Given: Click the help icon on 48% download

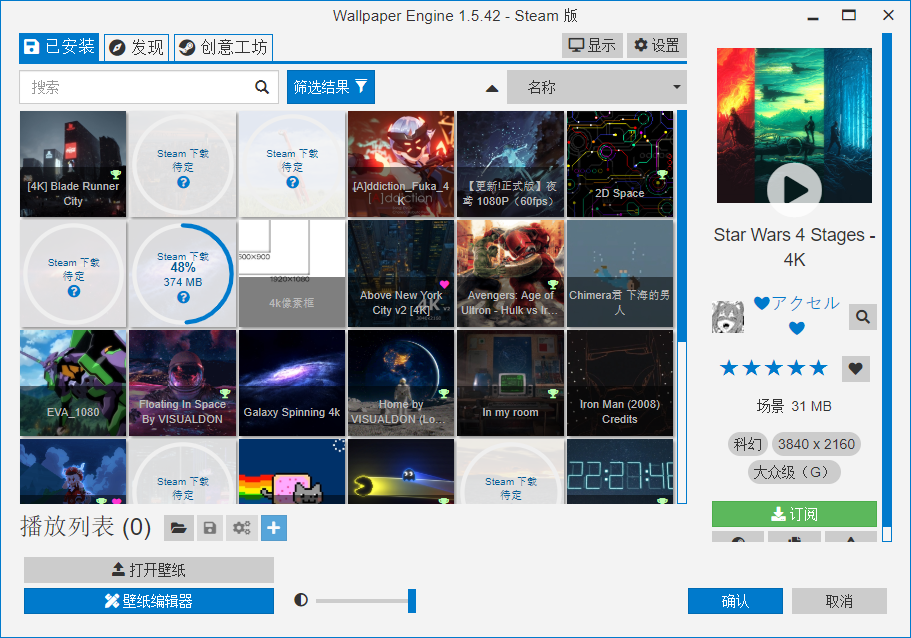Looking at the screenshot, I should click(183, 298).
